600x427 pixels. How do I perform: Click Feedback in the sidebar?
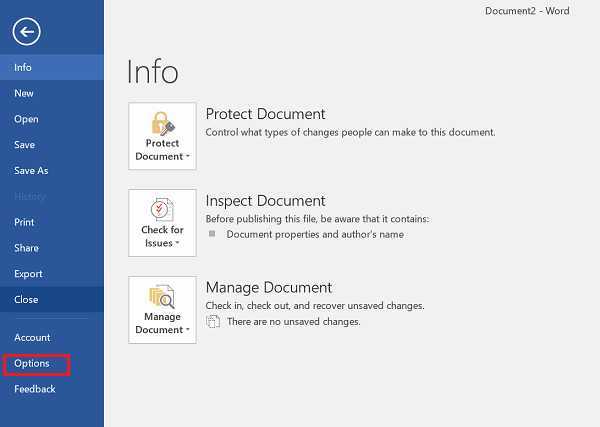coord(52,389)
